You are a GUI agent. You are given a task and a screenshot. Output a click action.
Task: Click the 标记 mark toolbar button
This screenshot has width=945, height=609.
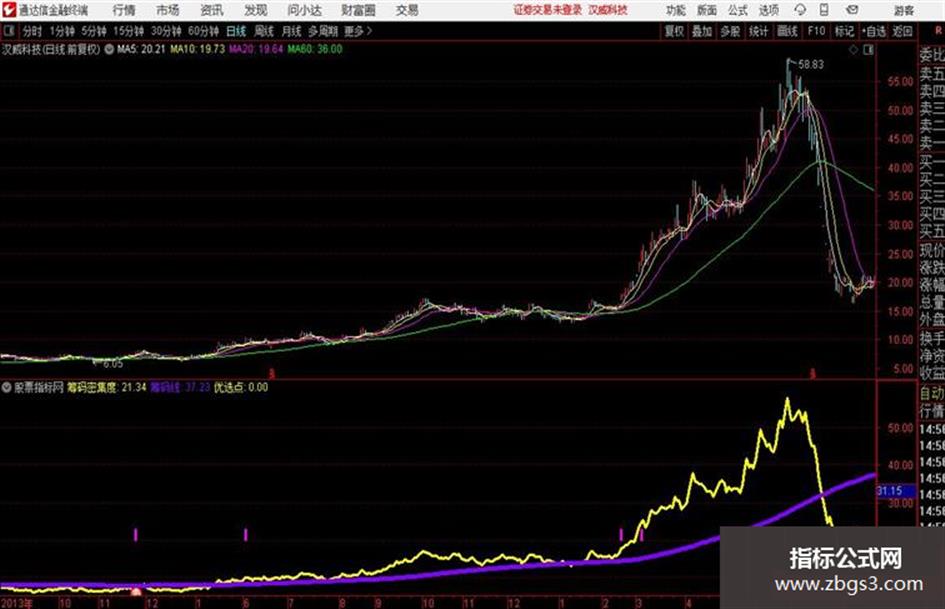point(844,31)
